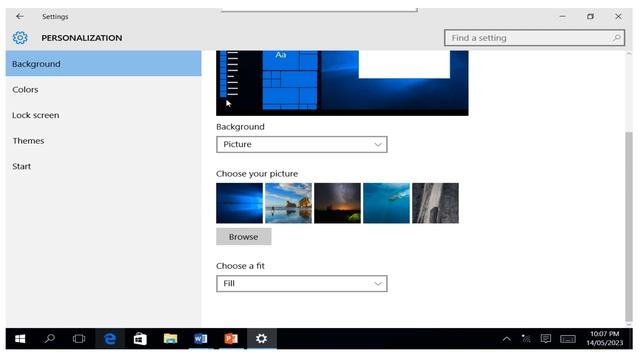640x360 pixels.
Task: Click the desktop preview image
Action: [342, 83]
